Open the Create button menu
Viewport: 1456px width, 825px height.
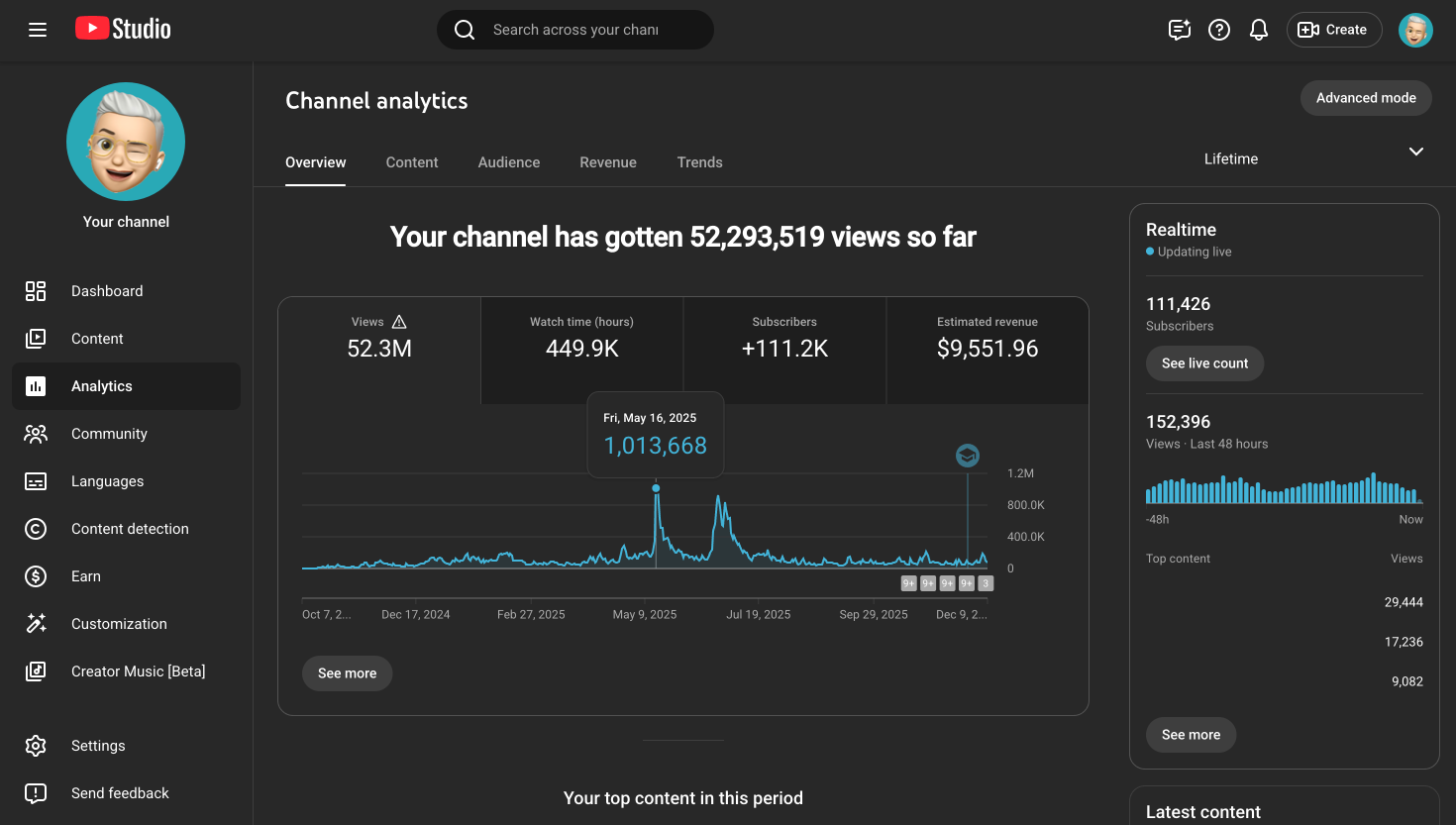pos(1333,30)
